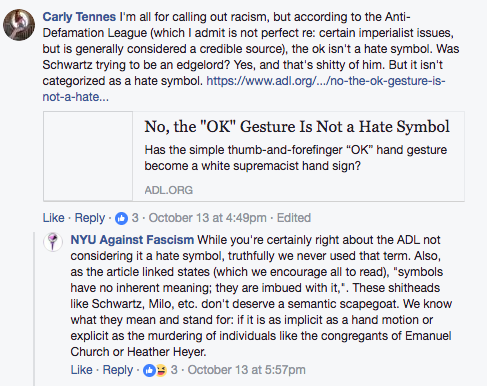Viewport: 487px width, 386px height.
Task: Click the thumbs-up reaction icon on Carly's comment
Action: [x=121, y=218]
